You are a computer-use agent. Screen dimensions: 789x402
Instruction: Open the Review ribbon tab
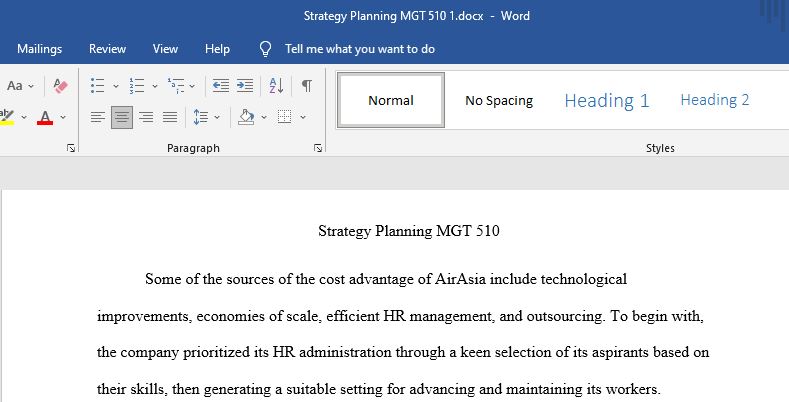coord(107,49)
